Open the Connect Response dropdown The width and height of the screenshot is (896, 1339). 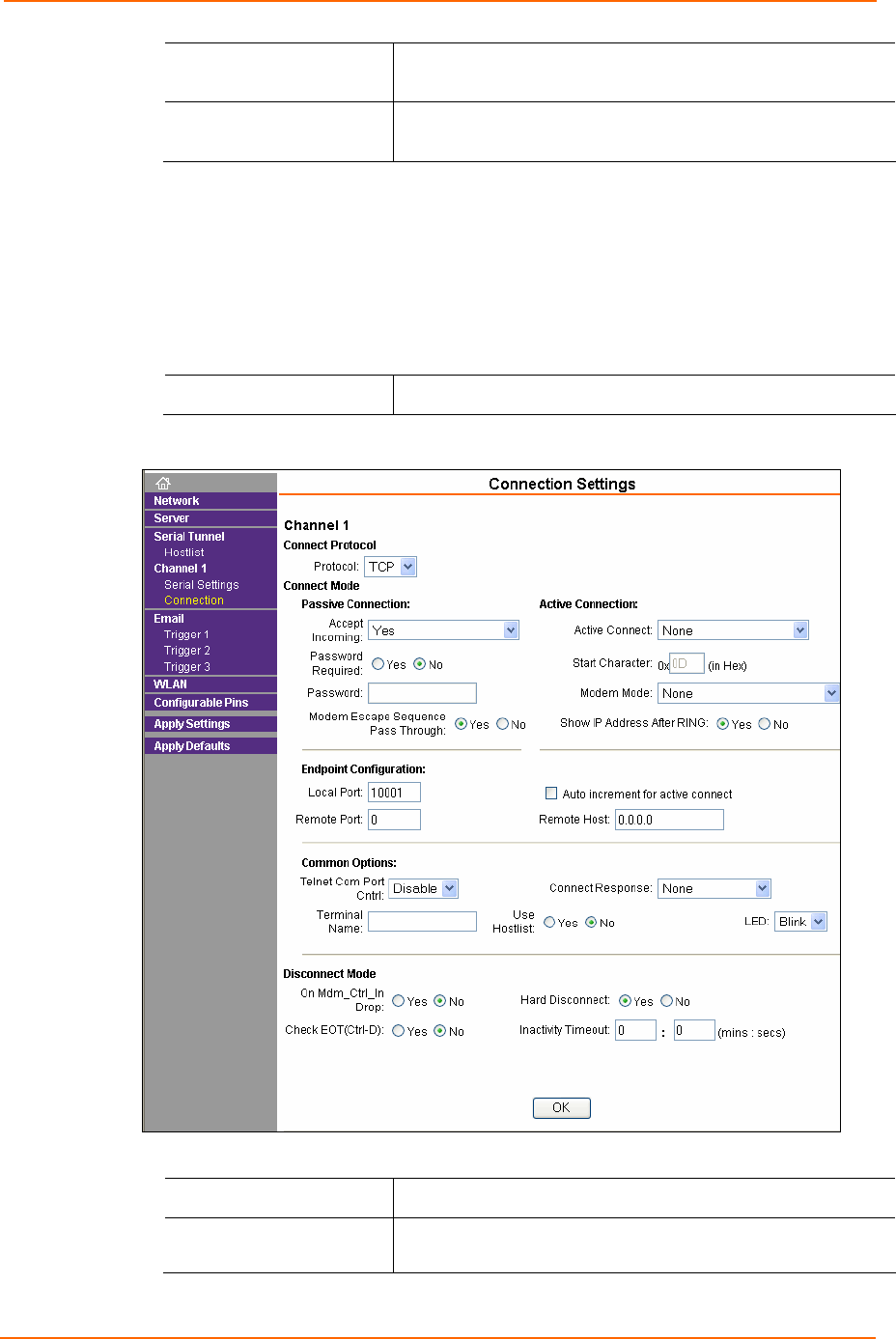click(x=715, y=888)
